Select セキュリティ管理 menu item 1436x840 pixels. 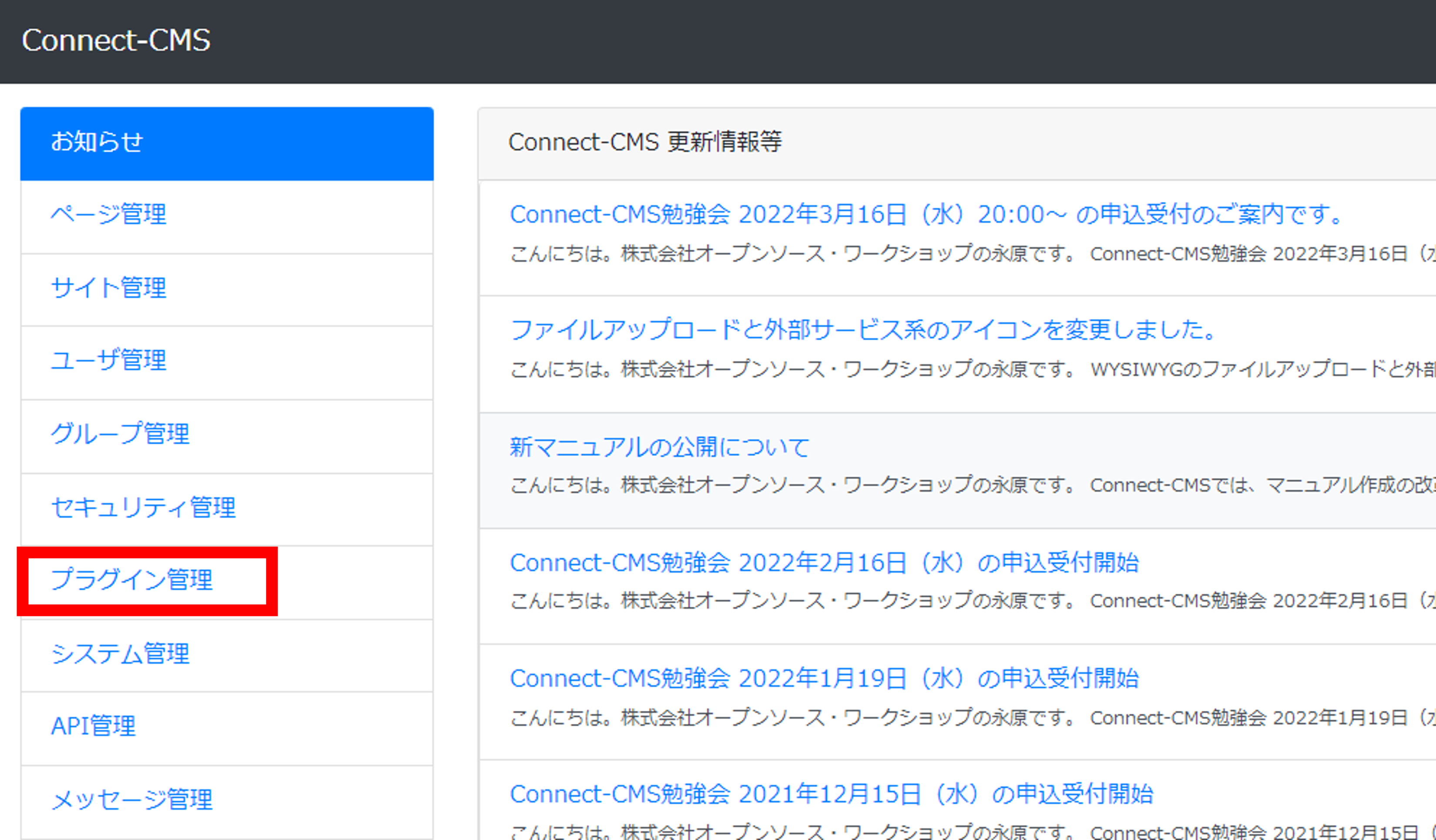[227, 509]
